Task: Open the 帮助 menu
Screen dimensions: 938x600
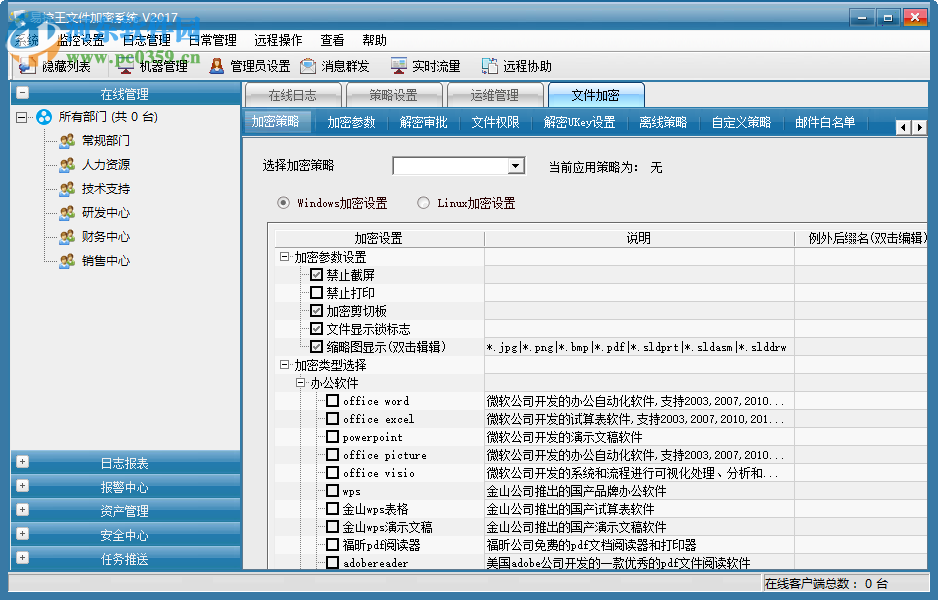Action: pyautogui.click(x=374, y=40)
